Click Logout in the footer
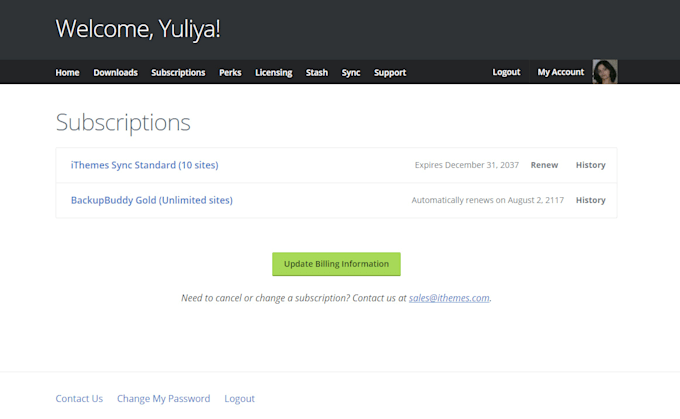This screenshot has height=419, width=680. pos(239,399)
